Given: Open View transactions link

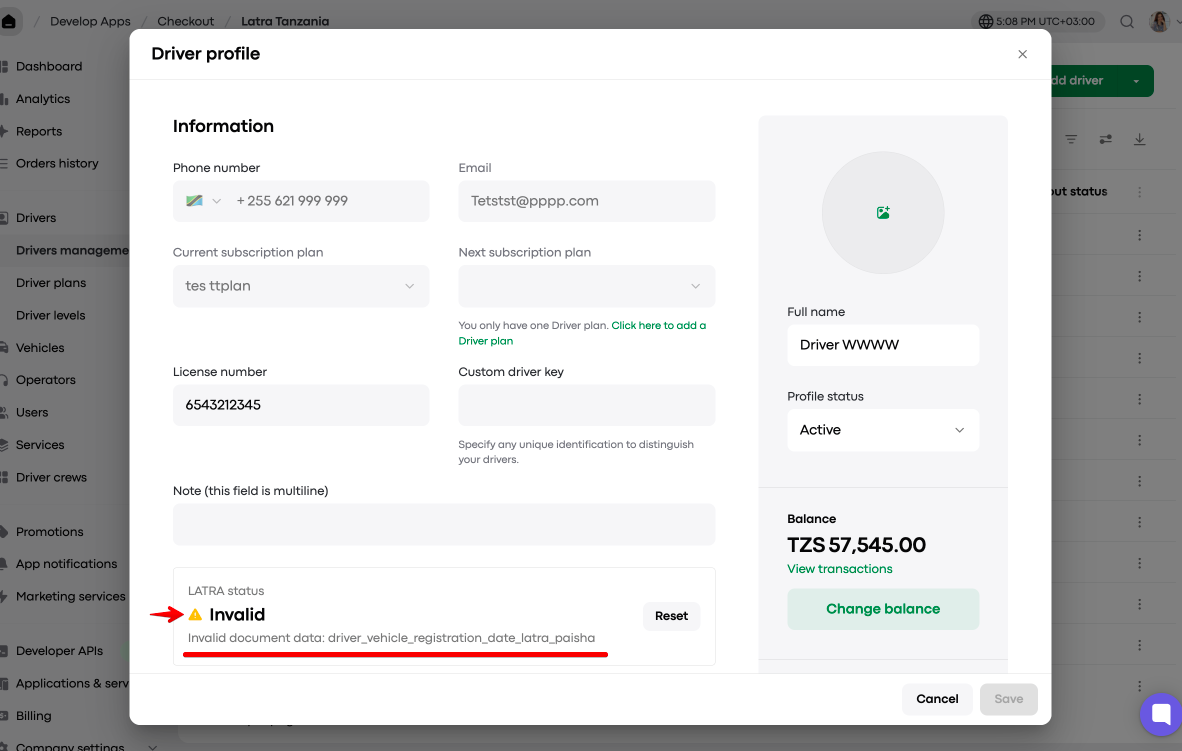Looking at the screenshot, I should [839, 569].
